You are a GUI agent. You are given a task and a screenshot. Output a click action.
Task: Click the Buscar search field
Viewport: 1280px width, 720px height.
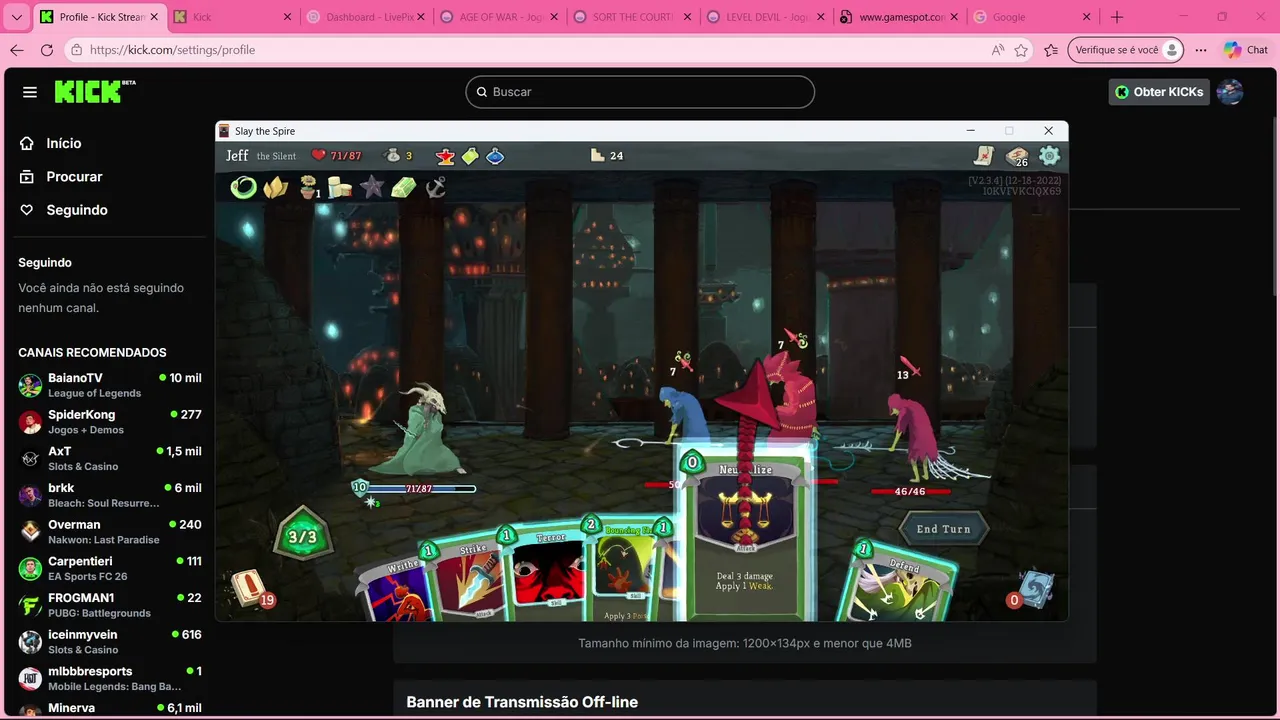pyautogui.click(x=640, y=92)
